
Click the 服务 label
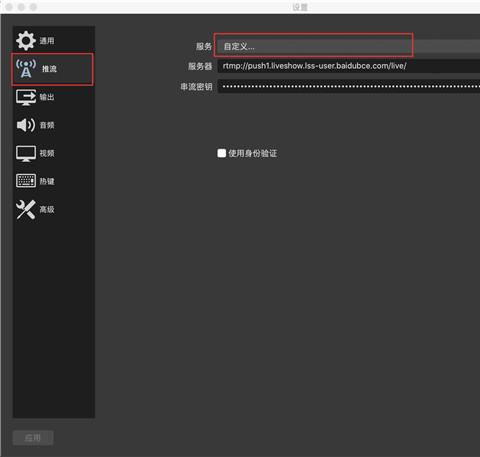(x=204, y=46)
